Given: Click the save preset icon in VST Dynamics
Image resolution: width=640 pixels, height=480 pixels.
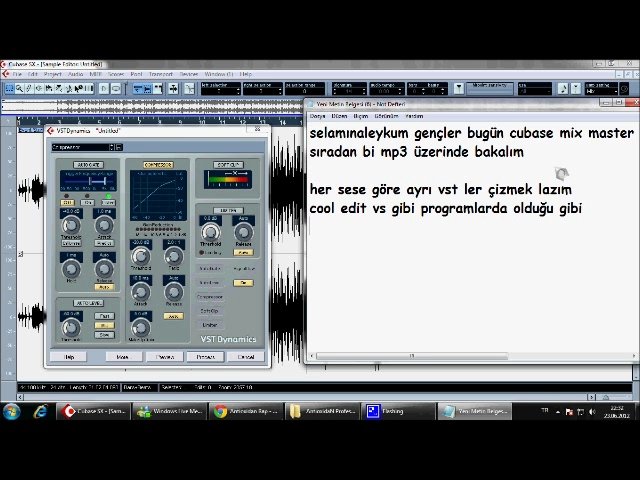Looking at the screenshot, I should click(119, 147).
